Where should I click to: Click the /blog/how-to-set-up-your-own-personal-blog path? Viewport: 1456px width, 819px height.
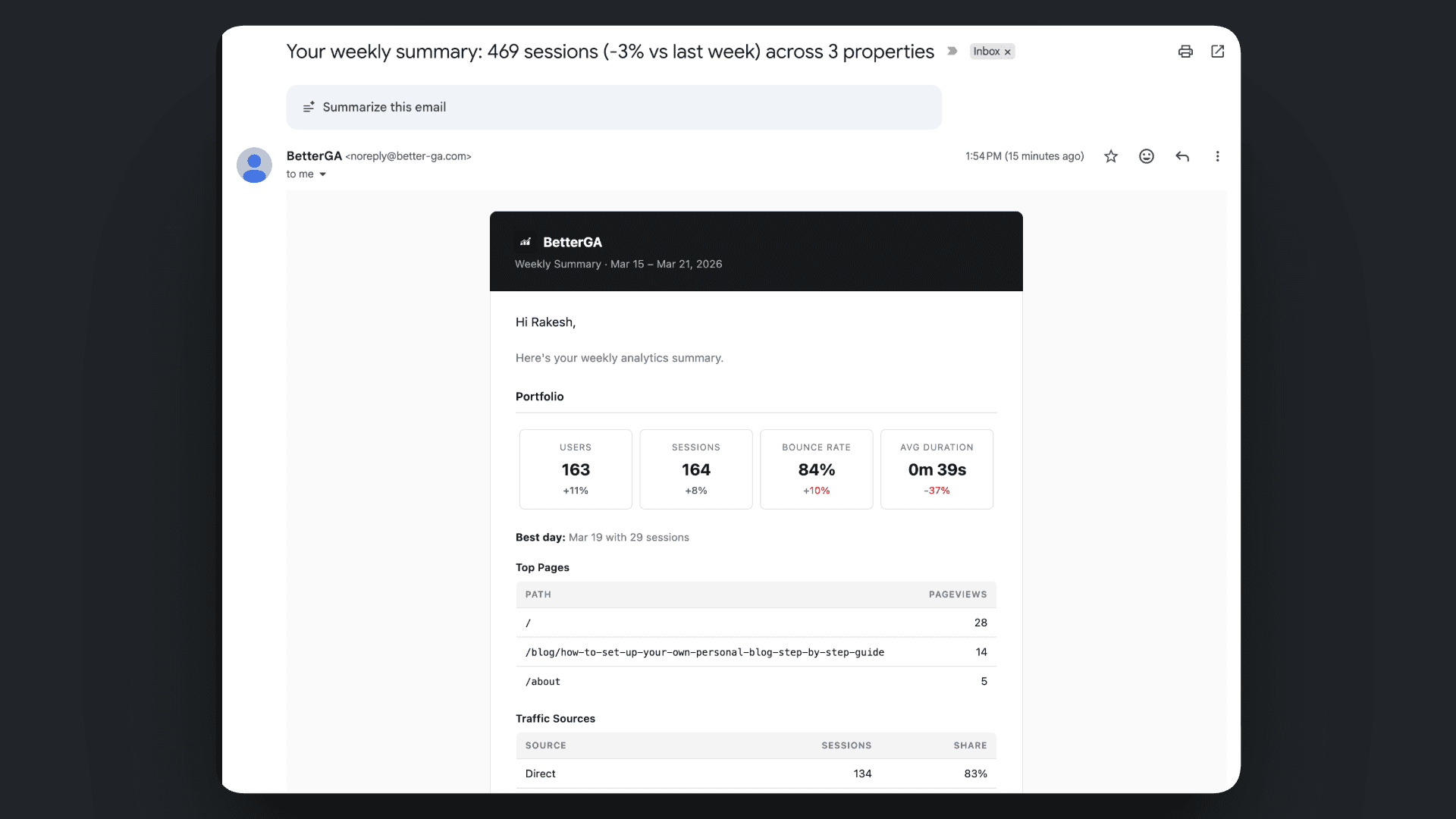704,652
